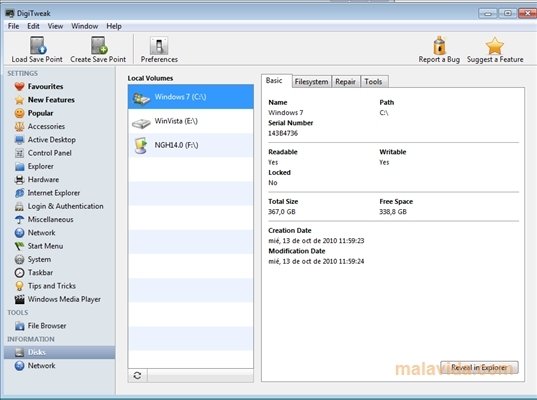Switch to the Filesystem tab

coord(312,82)
